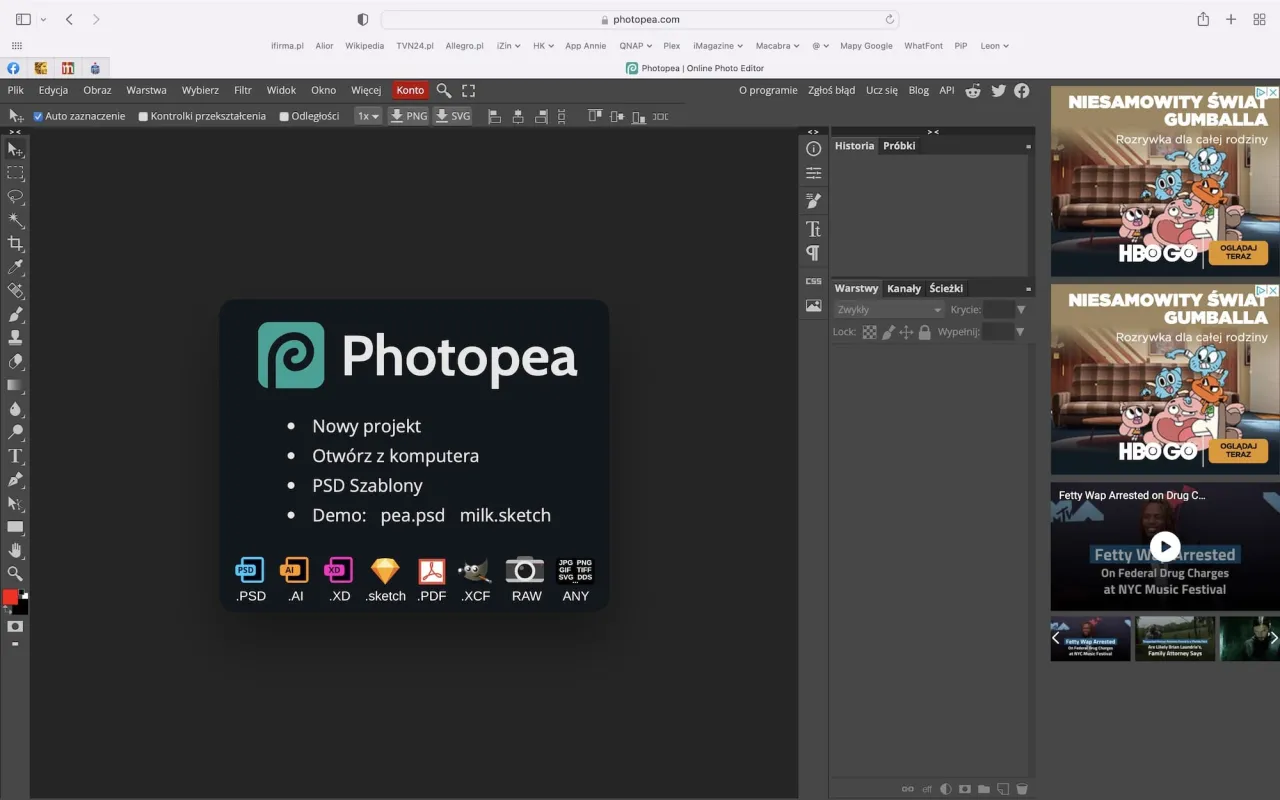
Task: Open the pea.psd demo file
Action: pos(412,515)
